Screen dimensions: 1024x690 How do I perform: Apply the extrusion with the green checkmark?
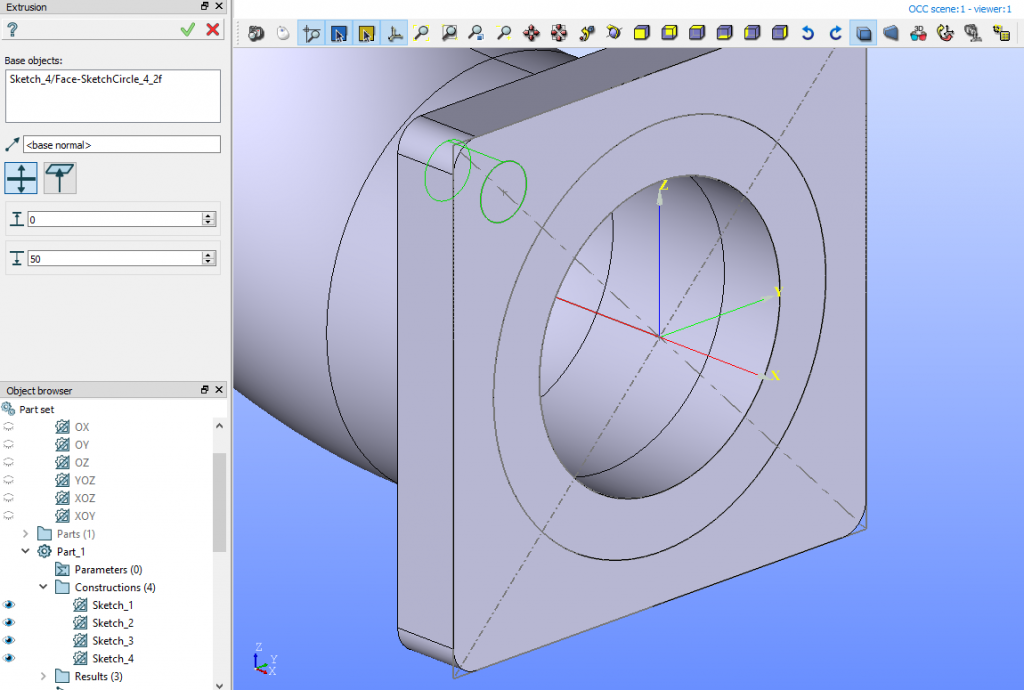click(x=186, y=29)
